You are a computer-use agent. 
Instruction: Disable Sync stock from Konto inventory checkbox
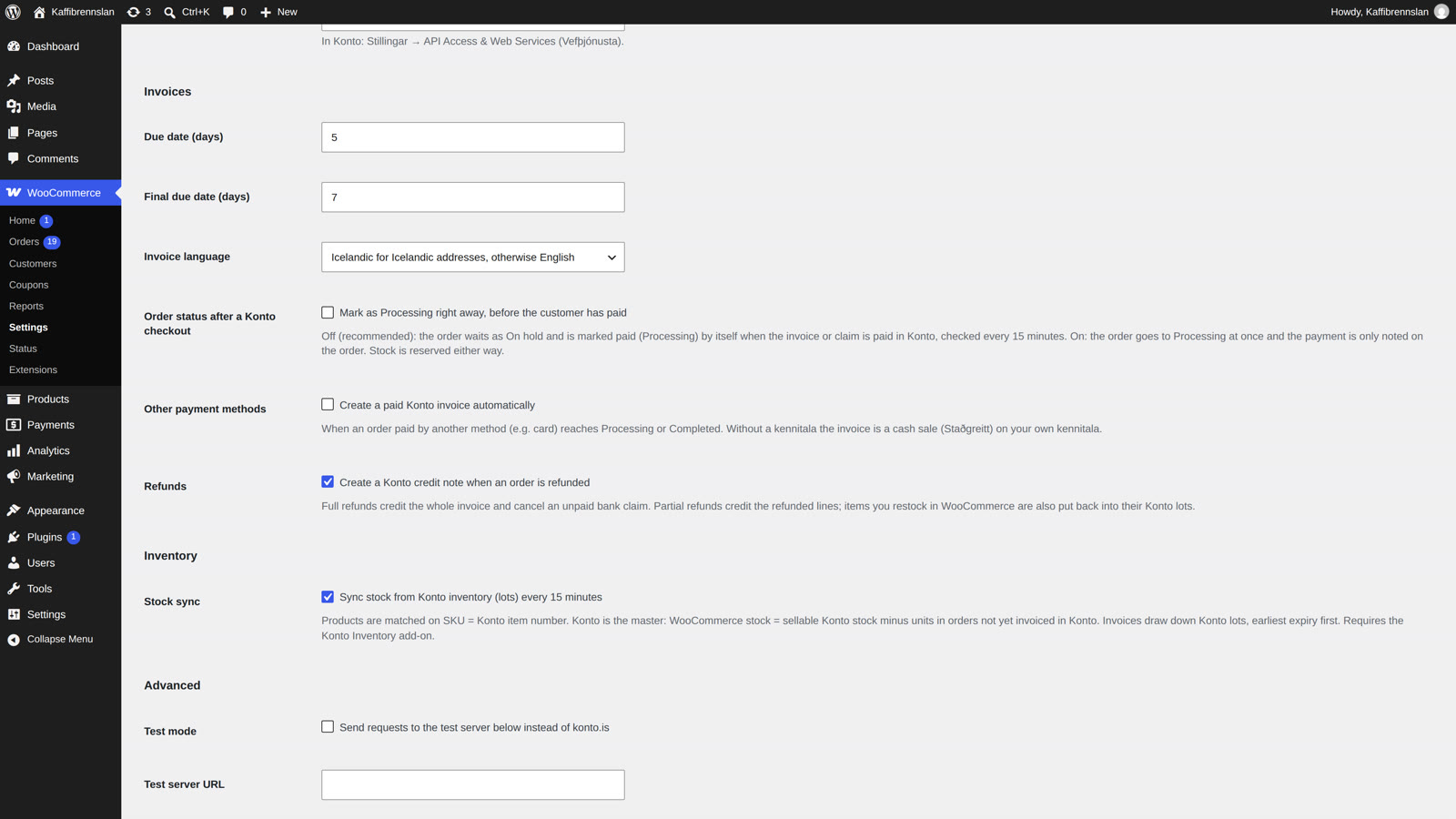pos(328,597)
